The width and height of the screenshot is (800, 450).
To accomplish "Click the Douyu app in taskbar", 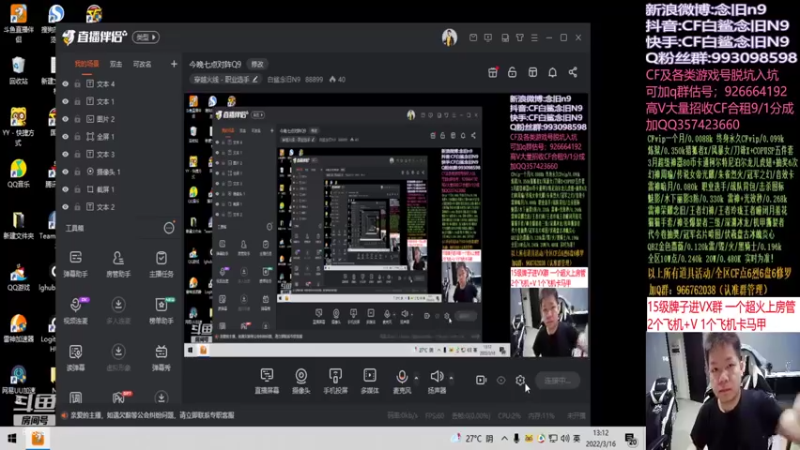I will click(38, 438).
